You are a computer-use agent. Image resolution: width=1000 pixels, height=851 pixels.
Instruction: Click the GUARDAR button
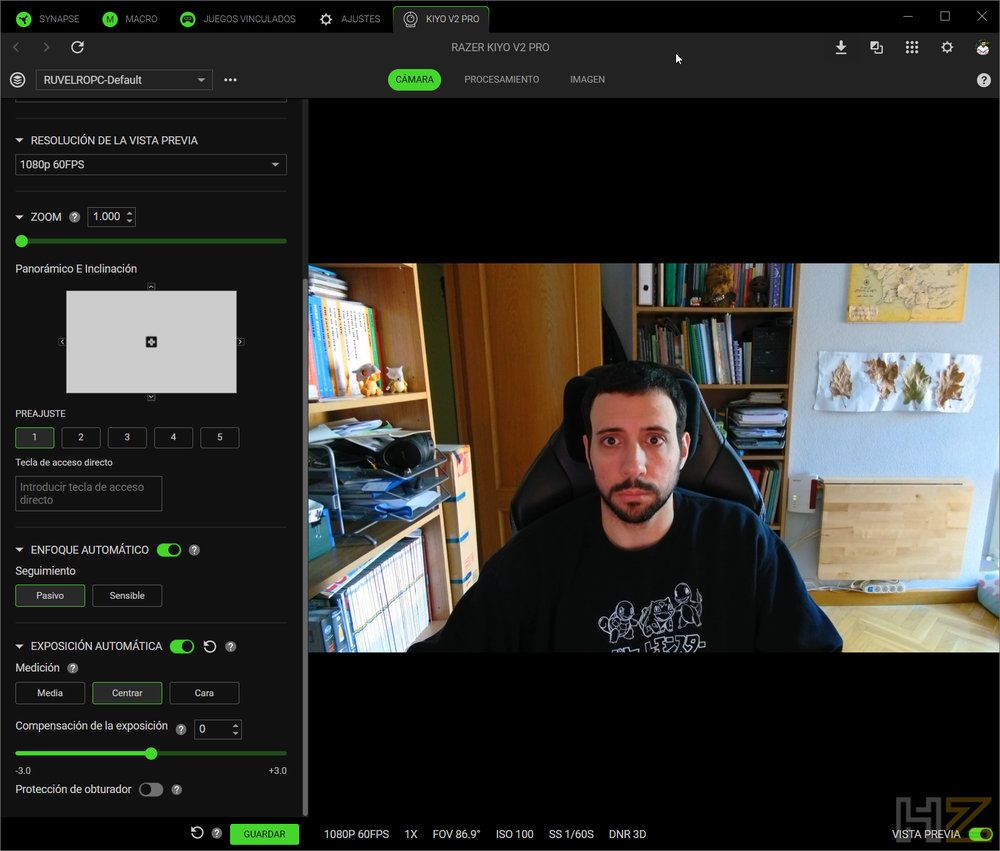(264, 834)
